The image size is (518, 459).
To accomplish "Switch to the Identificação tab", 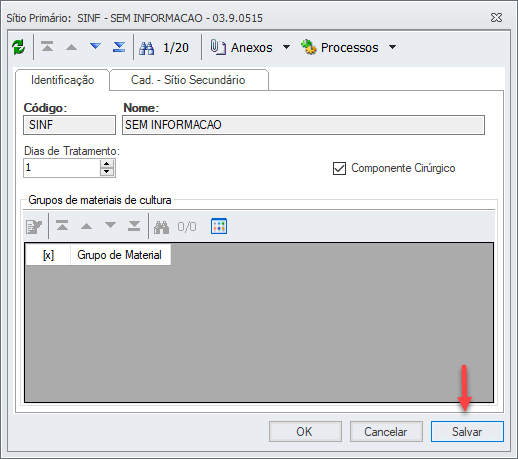I will coord(62,80).
